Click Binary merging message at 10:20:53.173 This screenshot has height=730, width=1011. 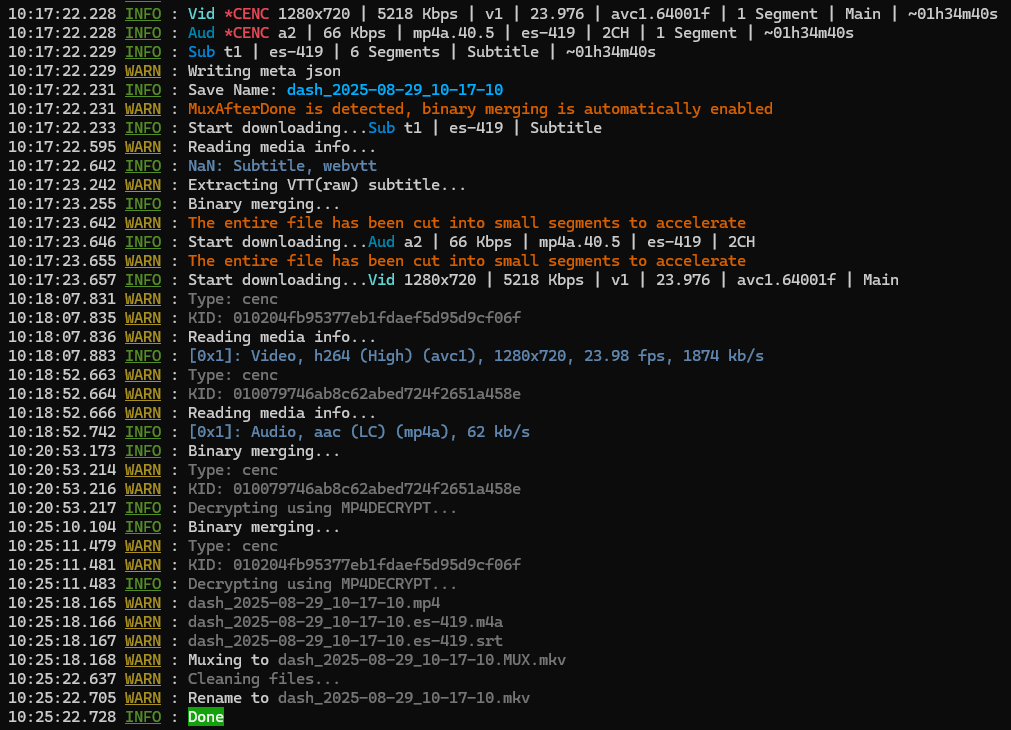pyautogui.click(x=264, y=451)
